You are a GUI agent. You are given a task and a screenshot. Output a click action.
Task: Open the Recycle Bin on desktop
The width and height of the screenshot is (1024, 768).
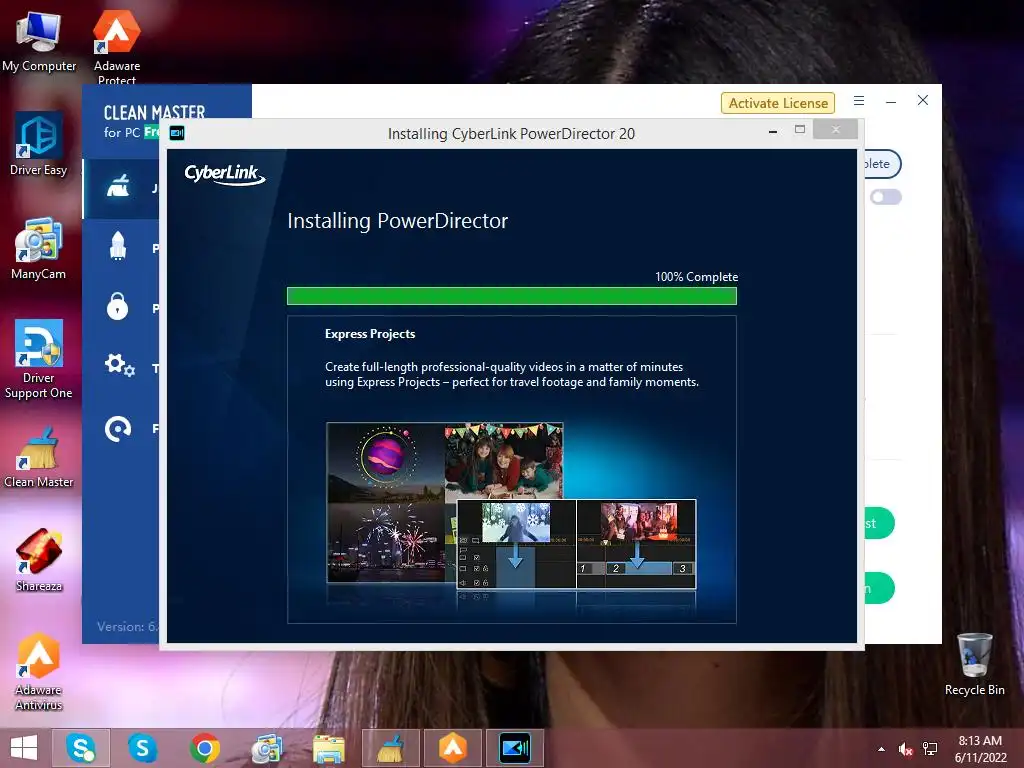point(974,664)
